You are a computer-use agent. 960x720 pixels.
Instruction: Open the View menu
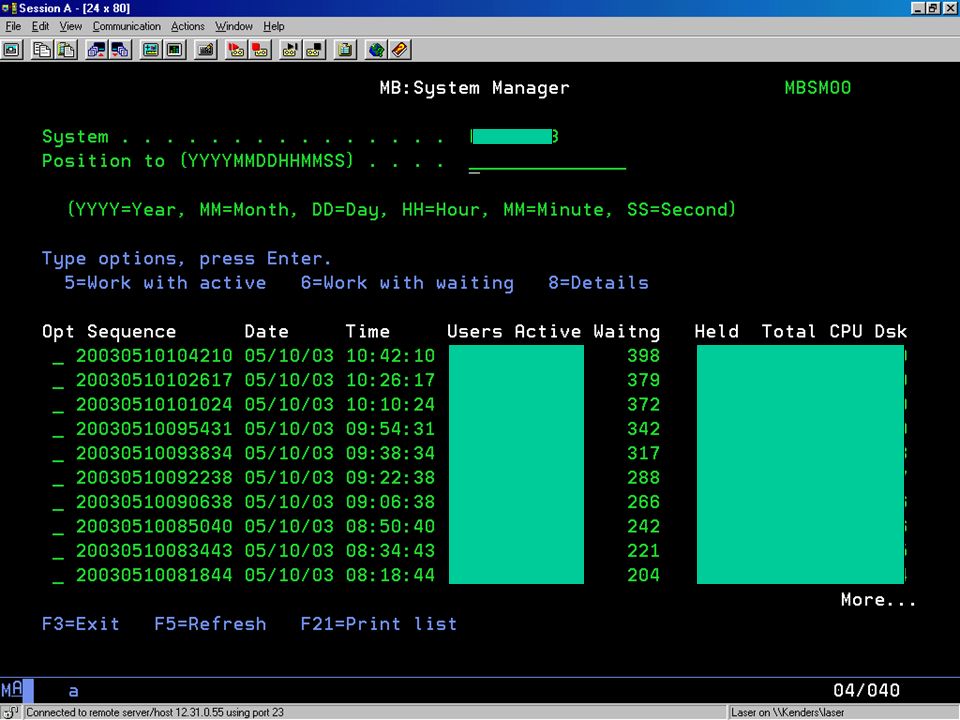point(70,26)
